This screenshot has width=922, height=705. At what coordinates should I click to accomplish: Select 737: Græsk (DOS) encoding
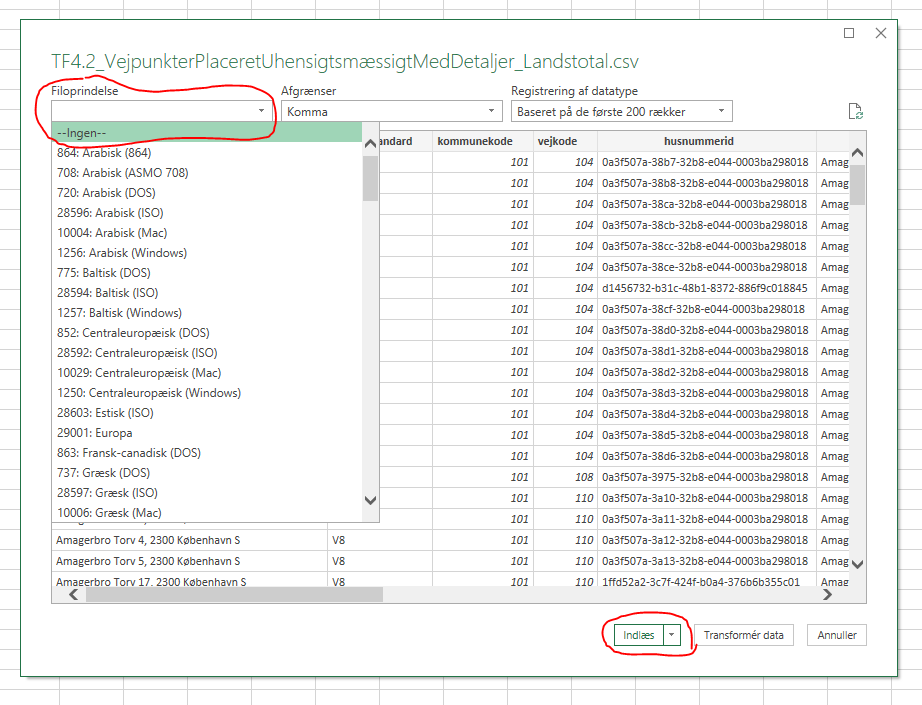tap(206, 473)
